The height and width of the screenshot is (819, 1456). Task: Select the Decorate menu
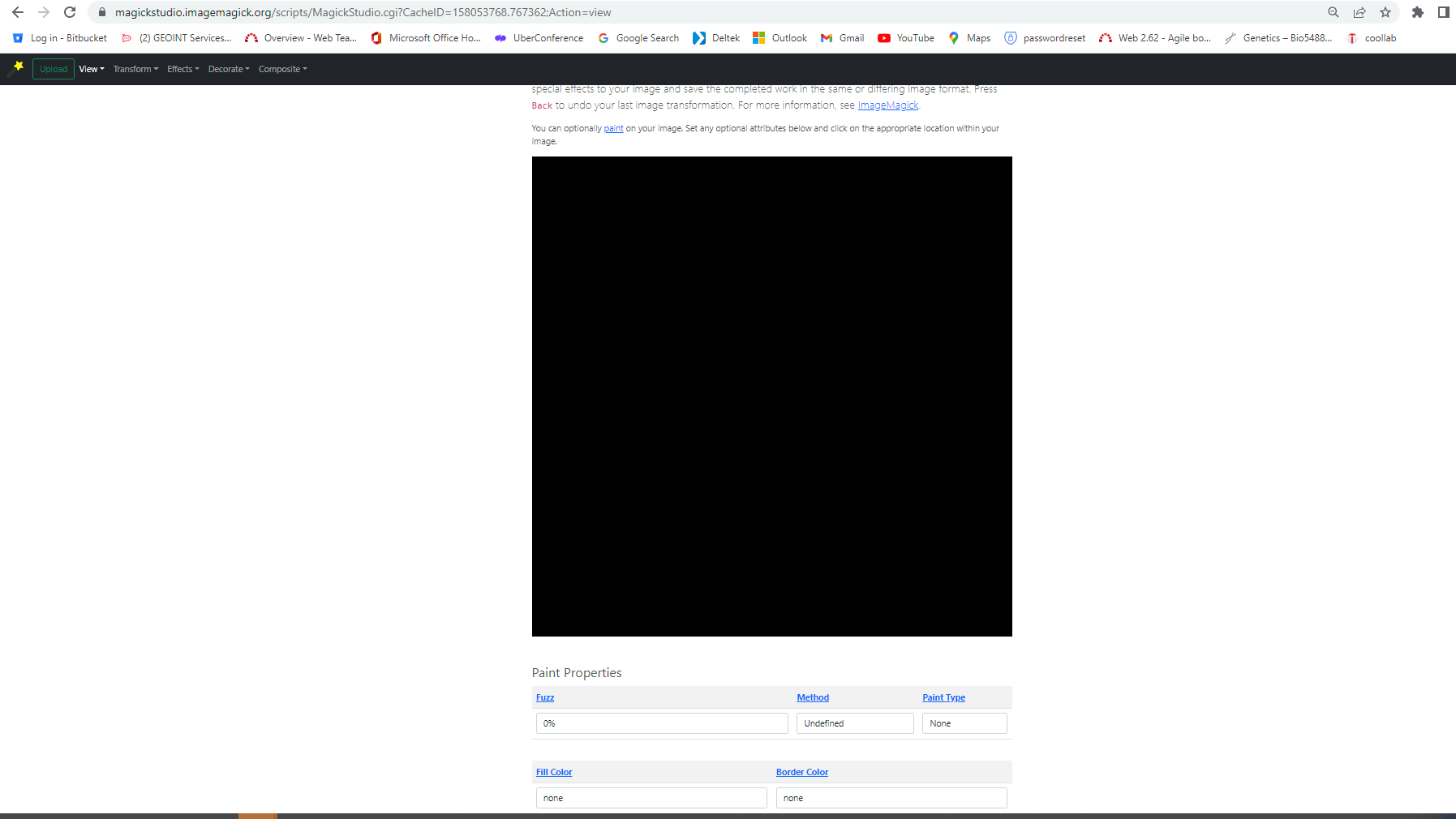tap(229, 69)
